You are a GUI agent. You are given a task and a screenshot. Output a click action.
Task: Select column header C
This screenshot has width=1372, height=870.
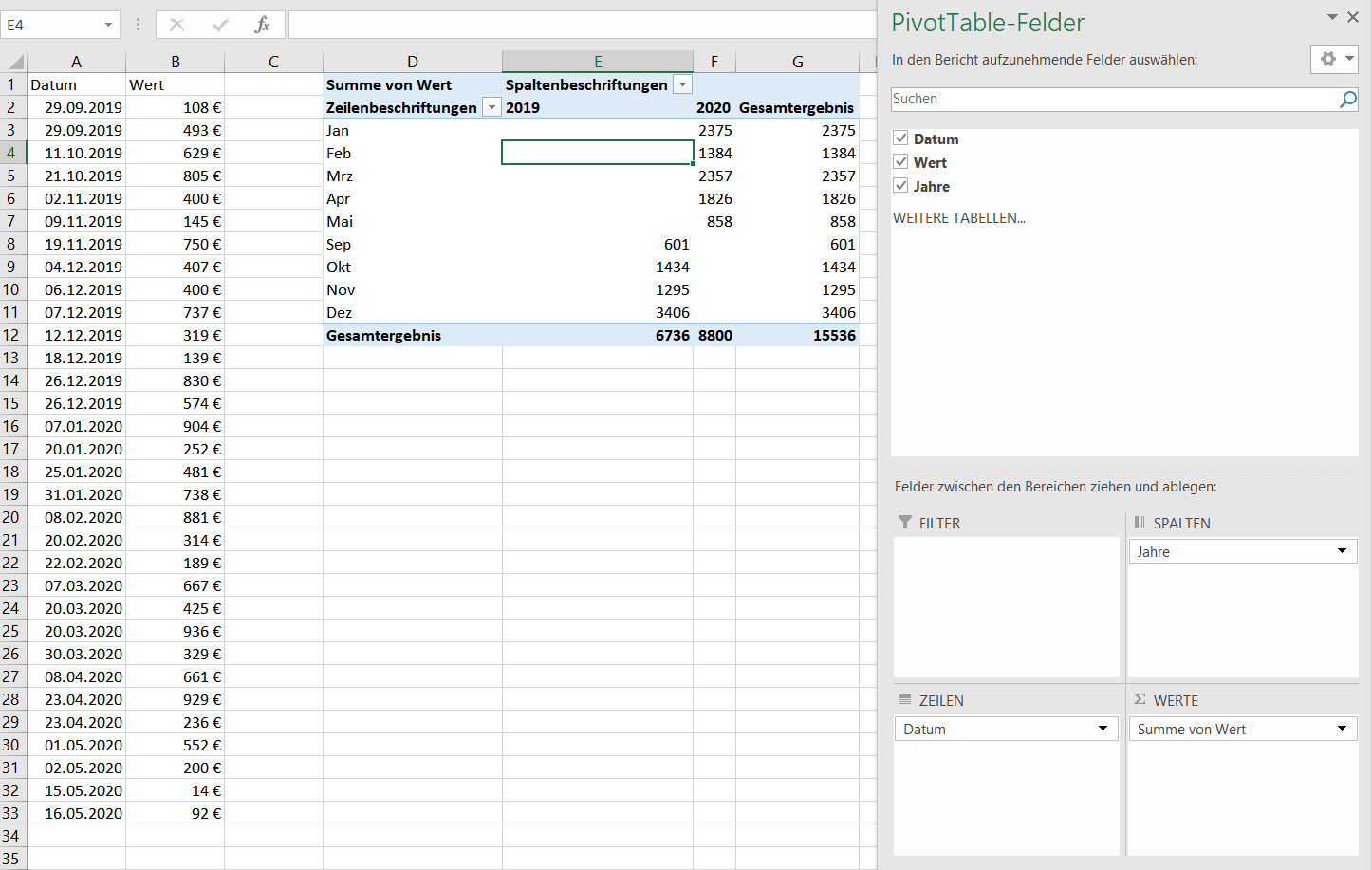pos(273,62)
